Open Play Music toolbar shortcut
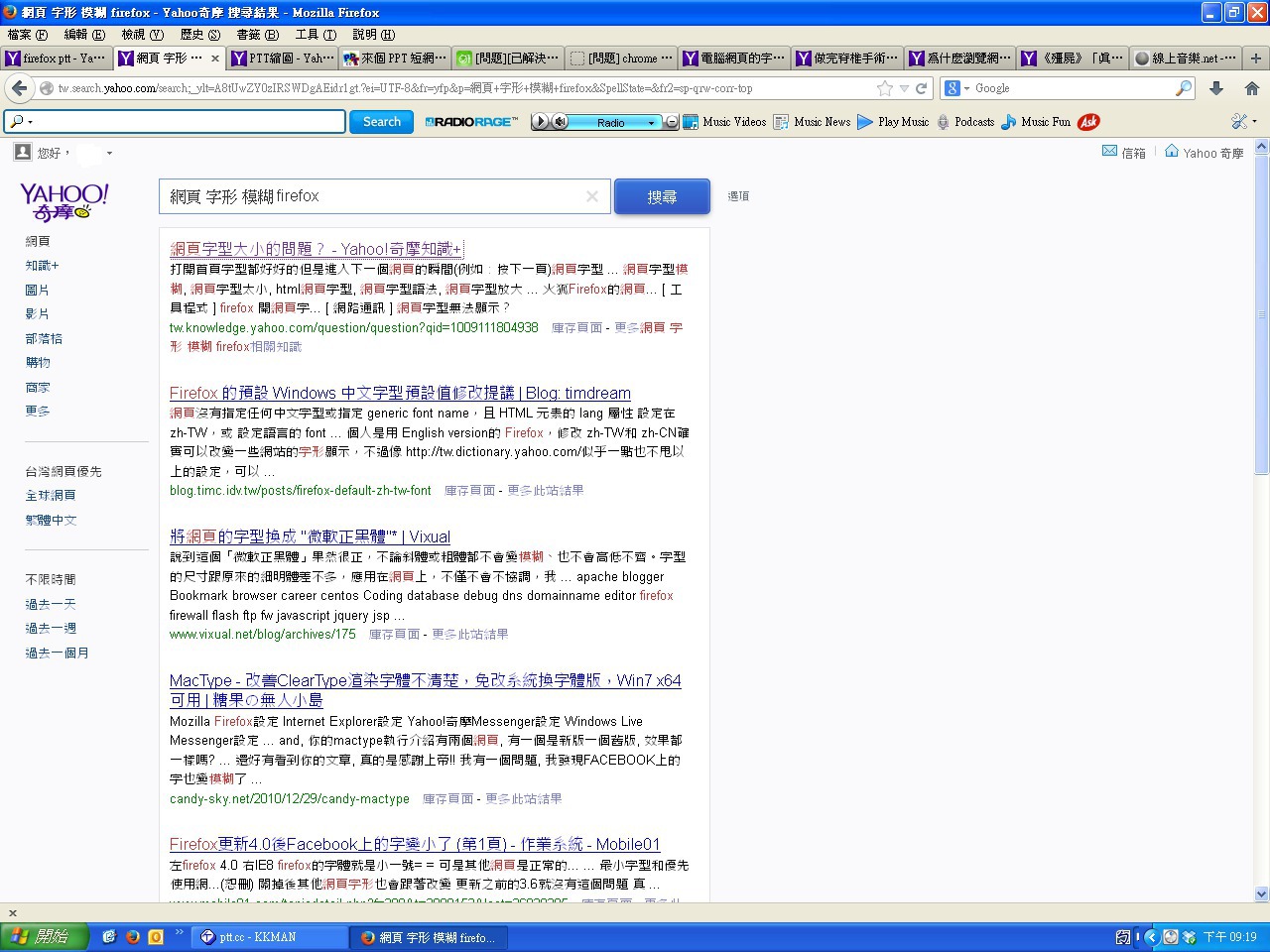 pos(893,122)
